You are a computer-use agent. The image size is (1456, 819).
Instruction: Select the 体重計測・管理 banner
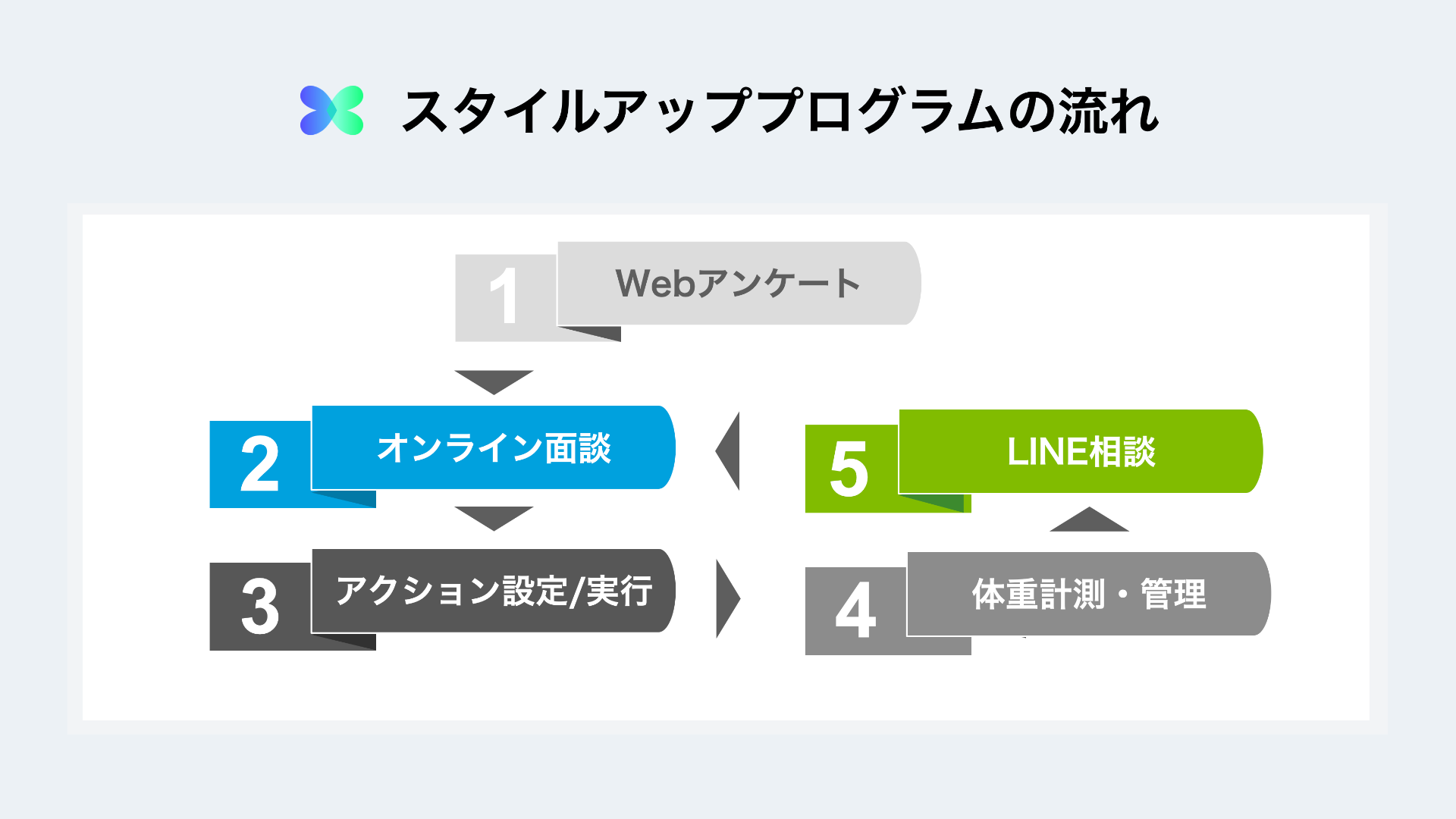1087,594
